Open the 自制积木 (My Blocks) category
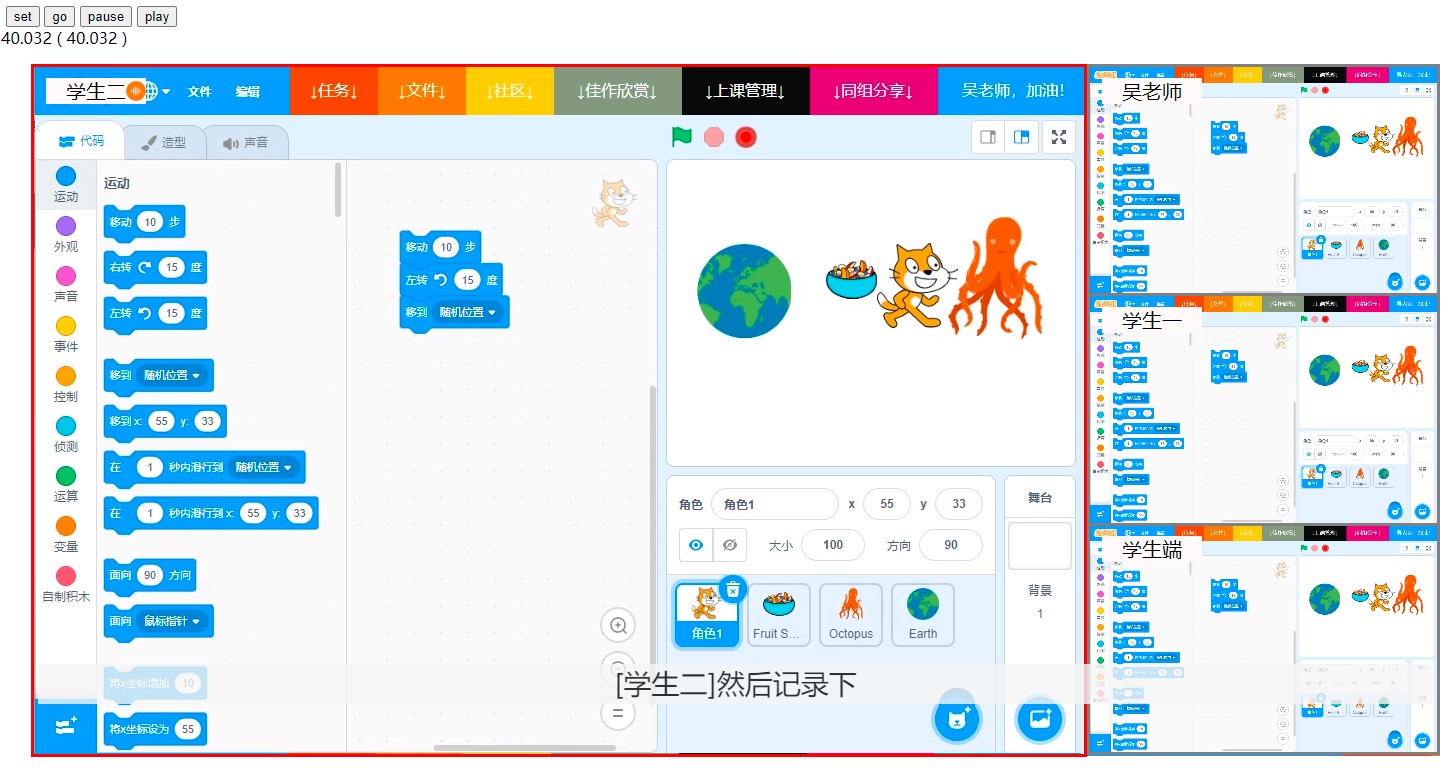Screen dimensions: 1455x773 pos(66,584)
